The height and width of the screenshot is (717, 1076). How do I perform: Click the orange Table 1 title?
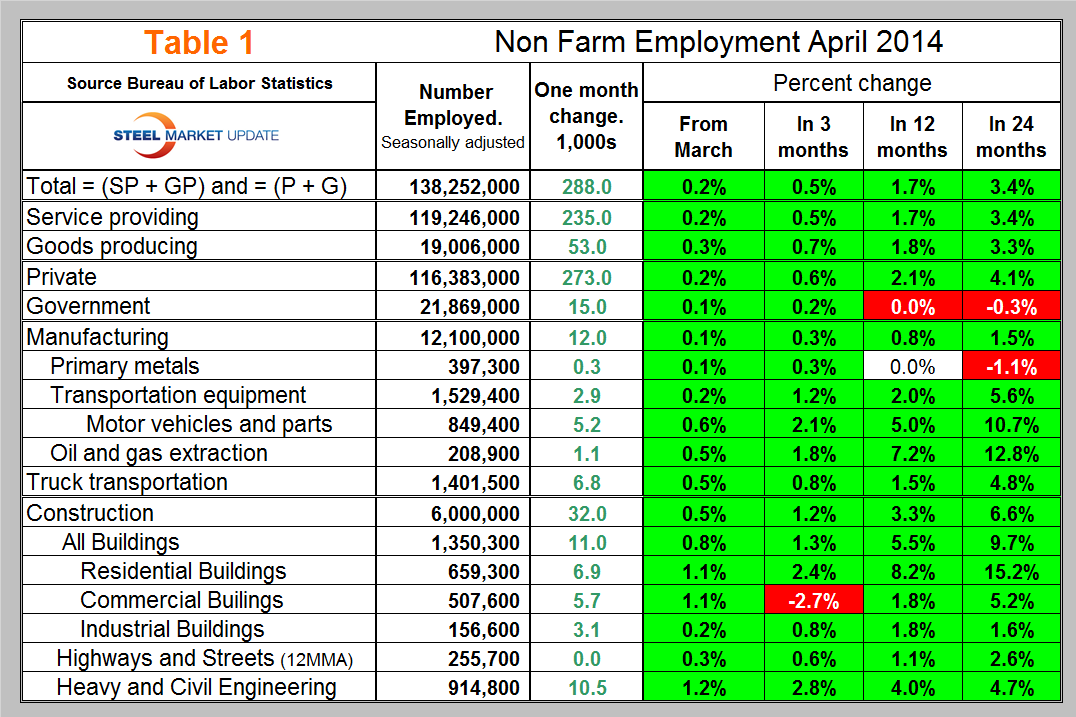click(198, 43)
